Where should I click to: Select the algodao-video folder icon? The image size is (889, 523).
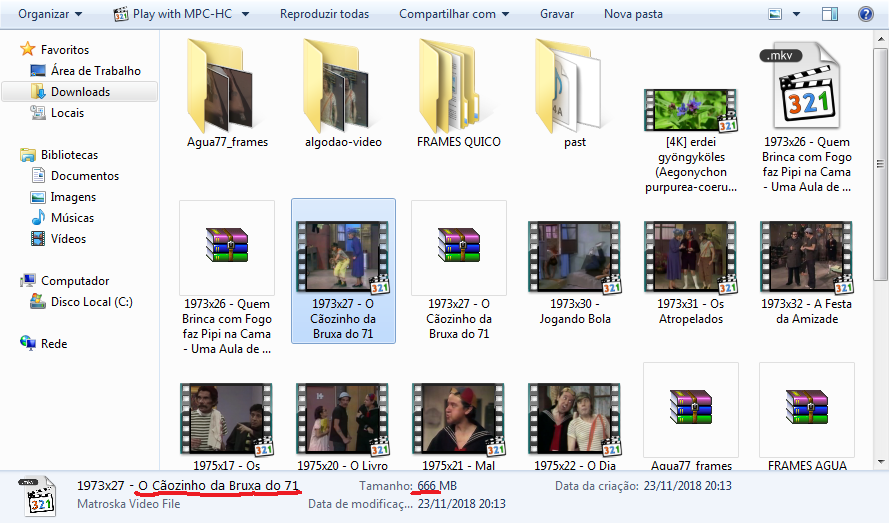pos(337,86)
